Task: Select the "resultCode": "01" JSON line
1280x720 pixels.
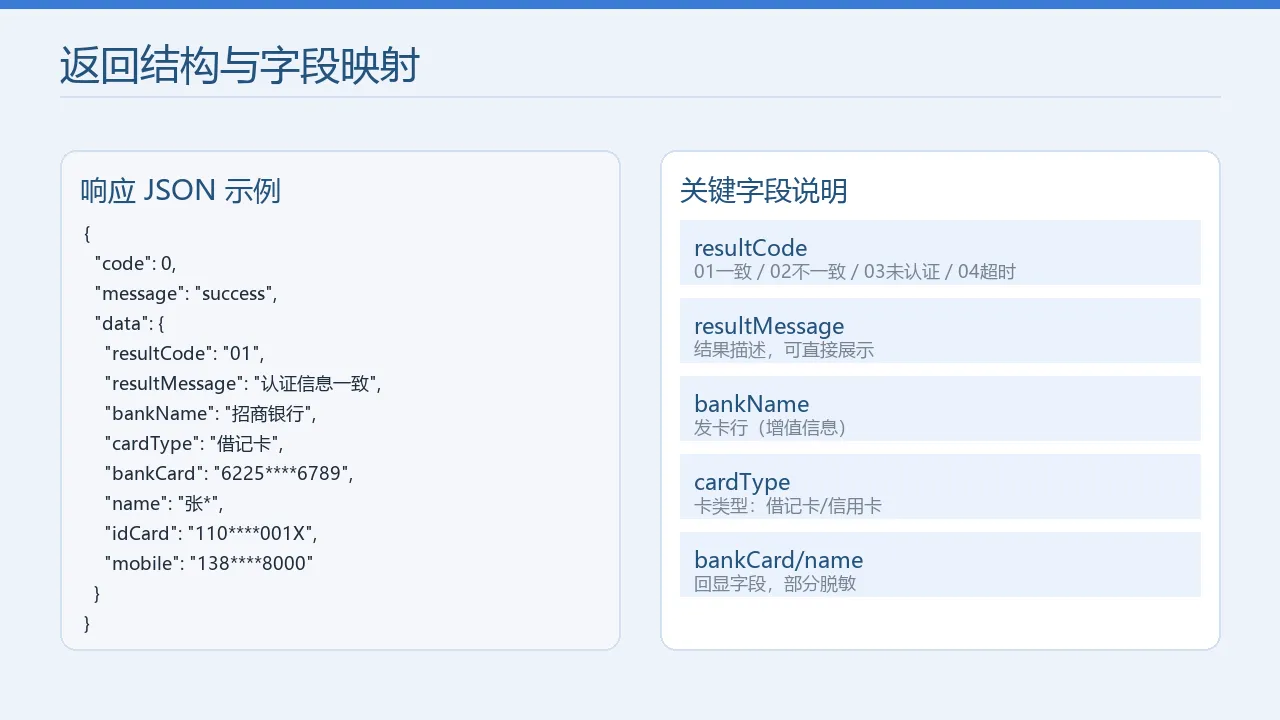Action: click(184, 354)
